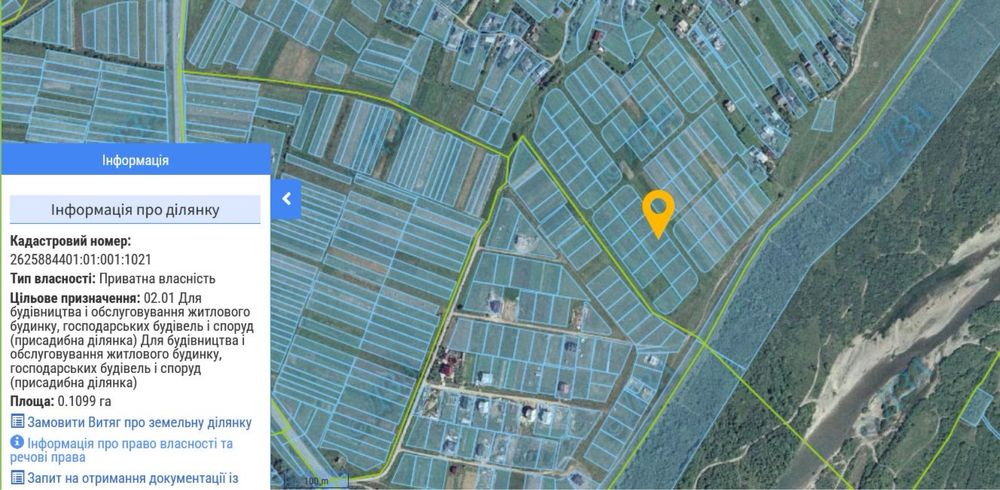Click the grey paved road crossing the green boundary
This screenshot has width=1000, height=490.
coord(176,70)
